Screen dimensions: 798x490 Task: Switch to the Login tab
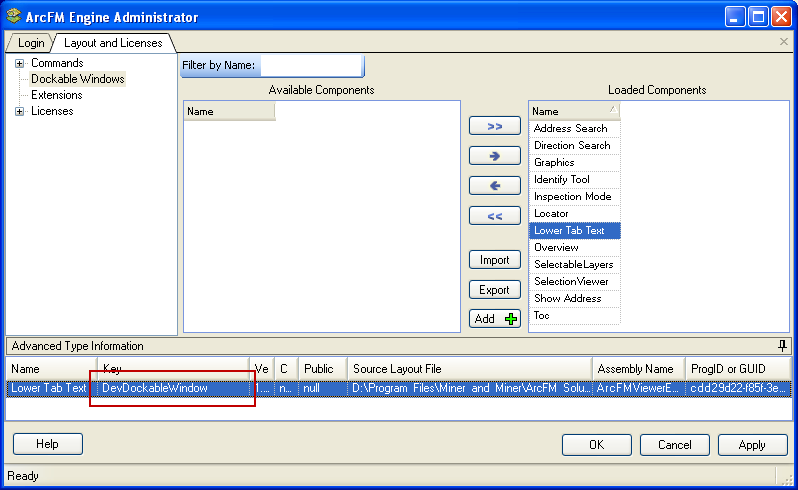pyautogui.click(x=31, y=43)
